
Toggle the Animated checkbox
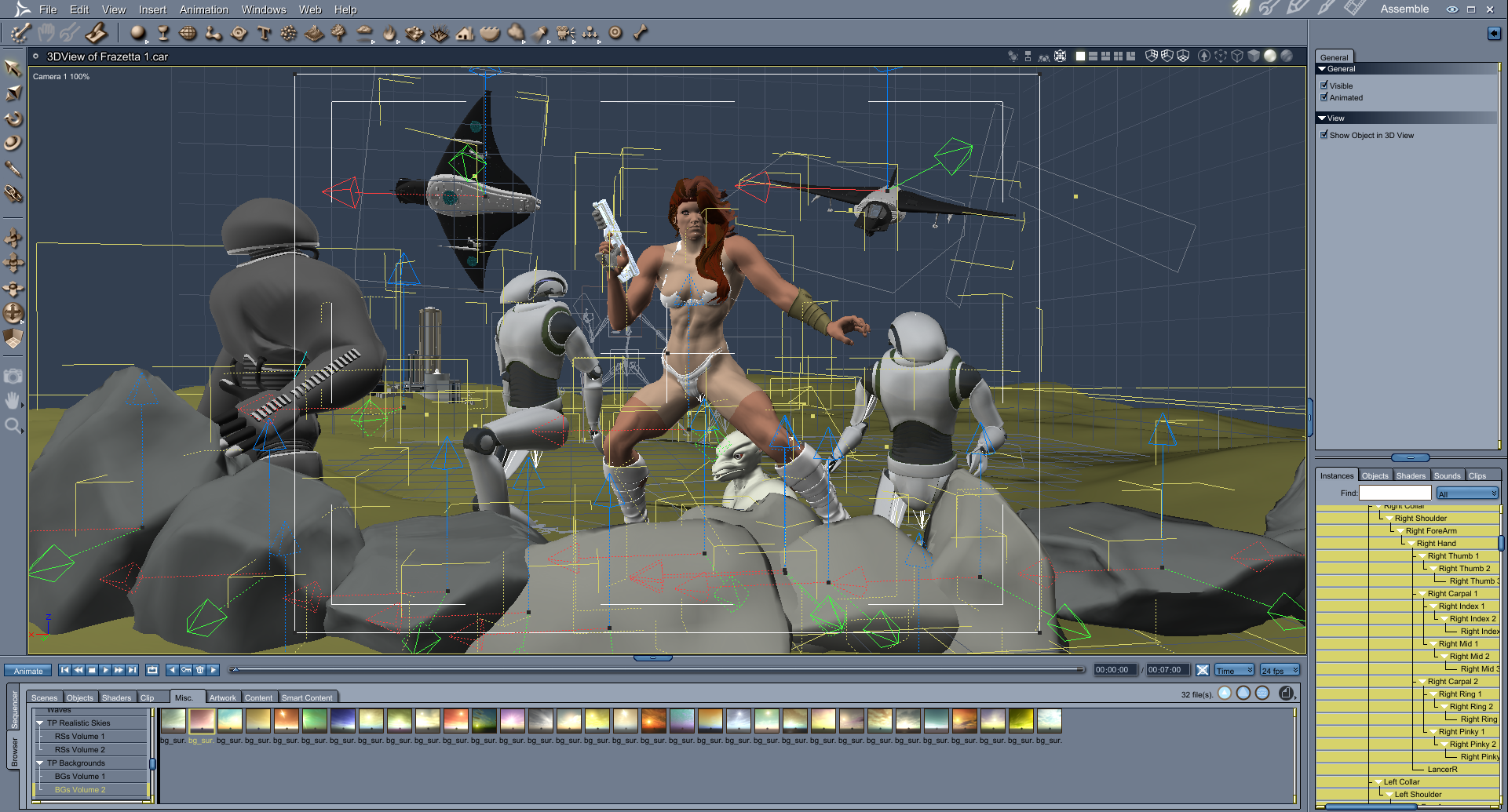pyautogui.click(x=1324, y=97)
